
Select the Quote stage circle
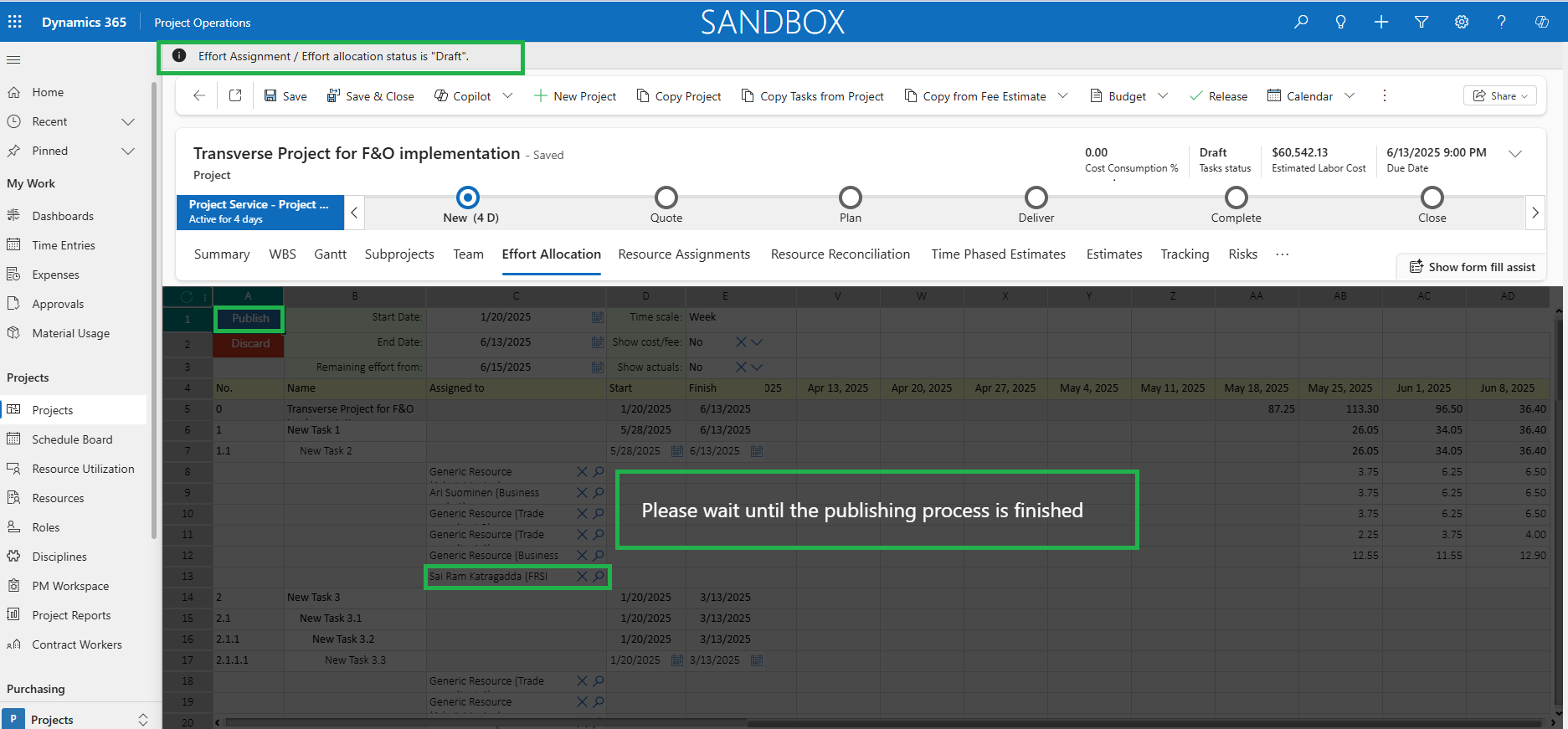tap(666, 198)
